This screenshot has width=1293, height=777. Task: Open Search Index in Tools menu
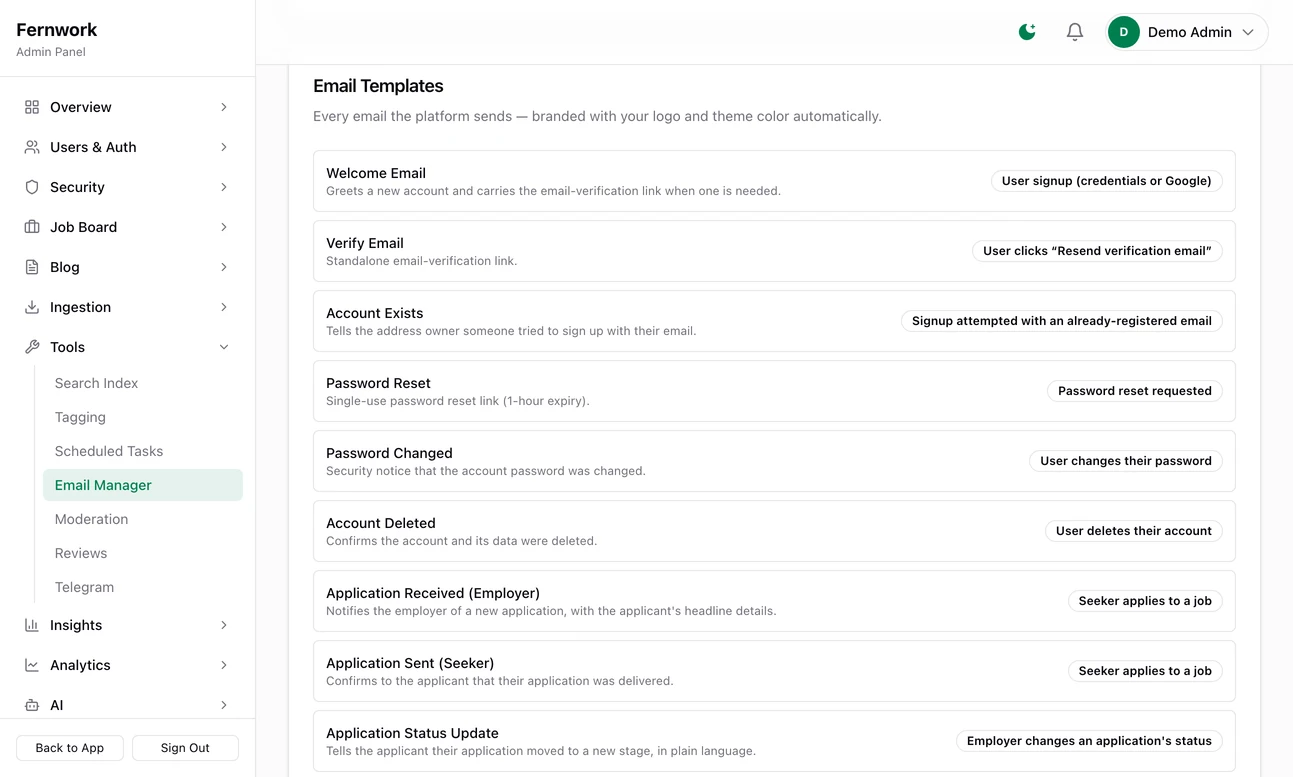coord(143,383)
